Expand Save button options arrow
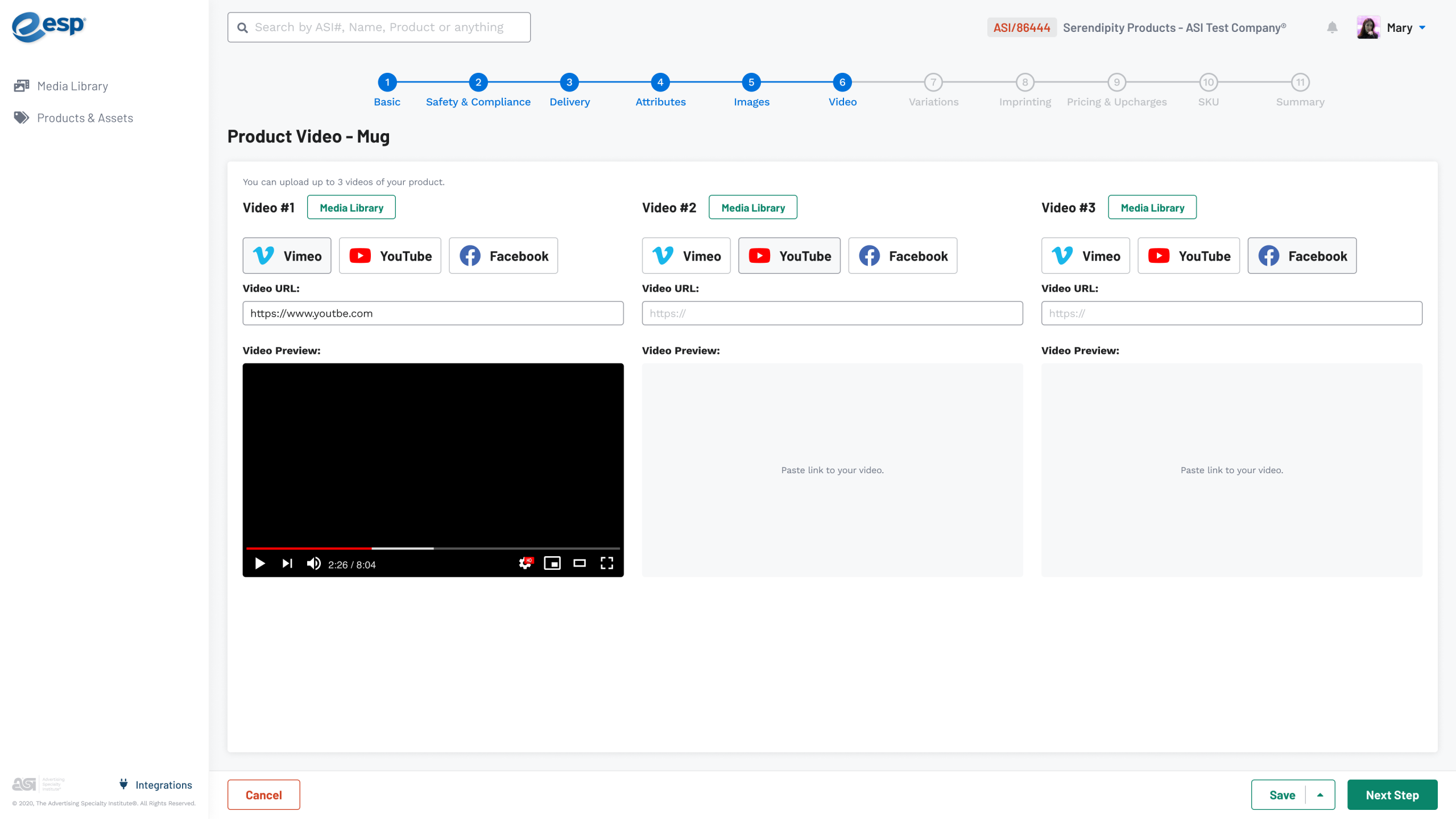The width and height of the screenshot is (1456, 819). (x=1321, y=795)
